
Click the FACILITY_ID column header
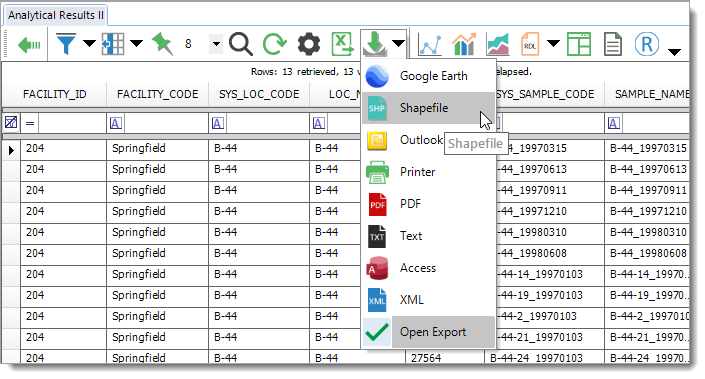54,94
